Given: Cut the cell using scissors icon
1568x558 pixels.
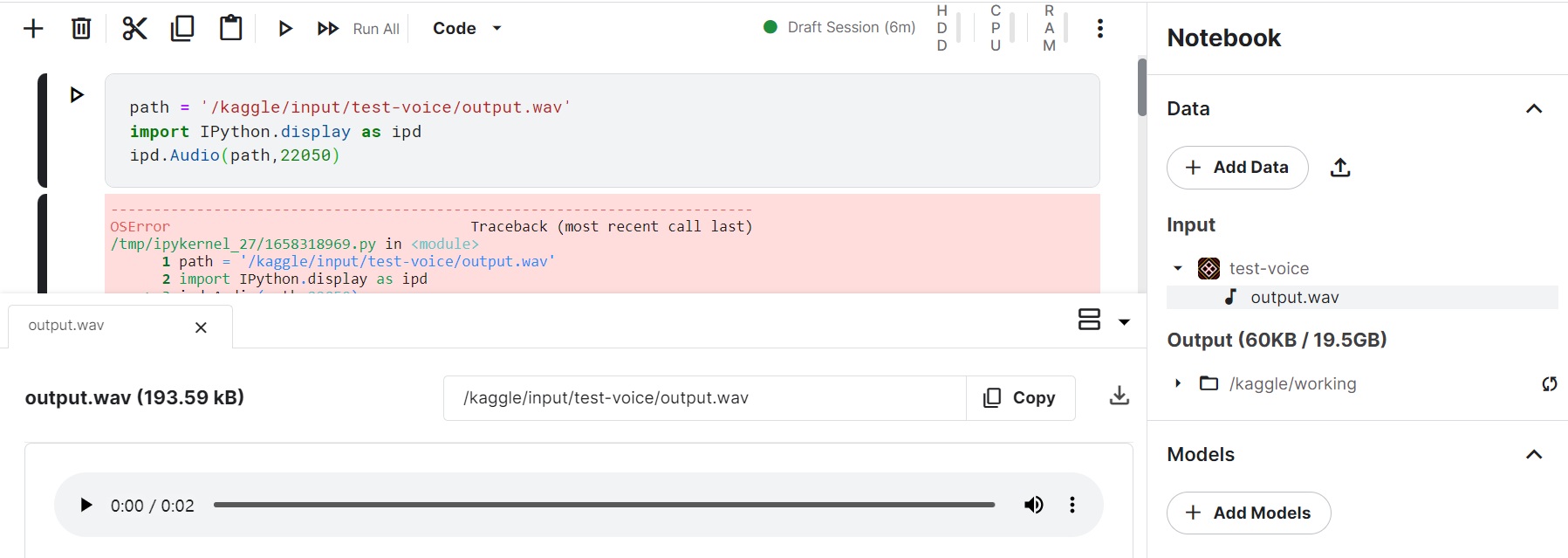Looking at the screenshot, I should tap(134, 29).
